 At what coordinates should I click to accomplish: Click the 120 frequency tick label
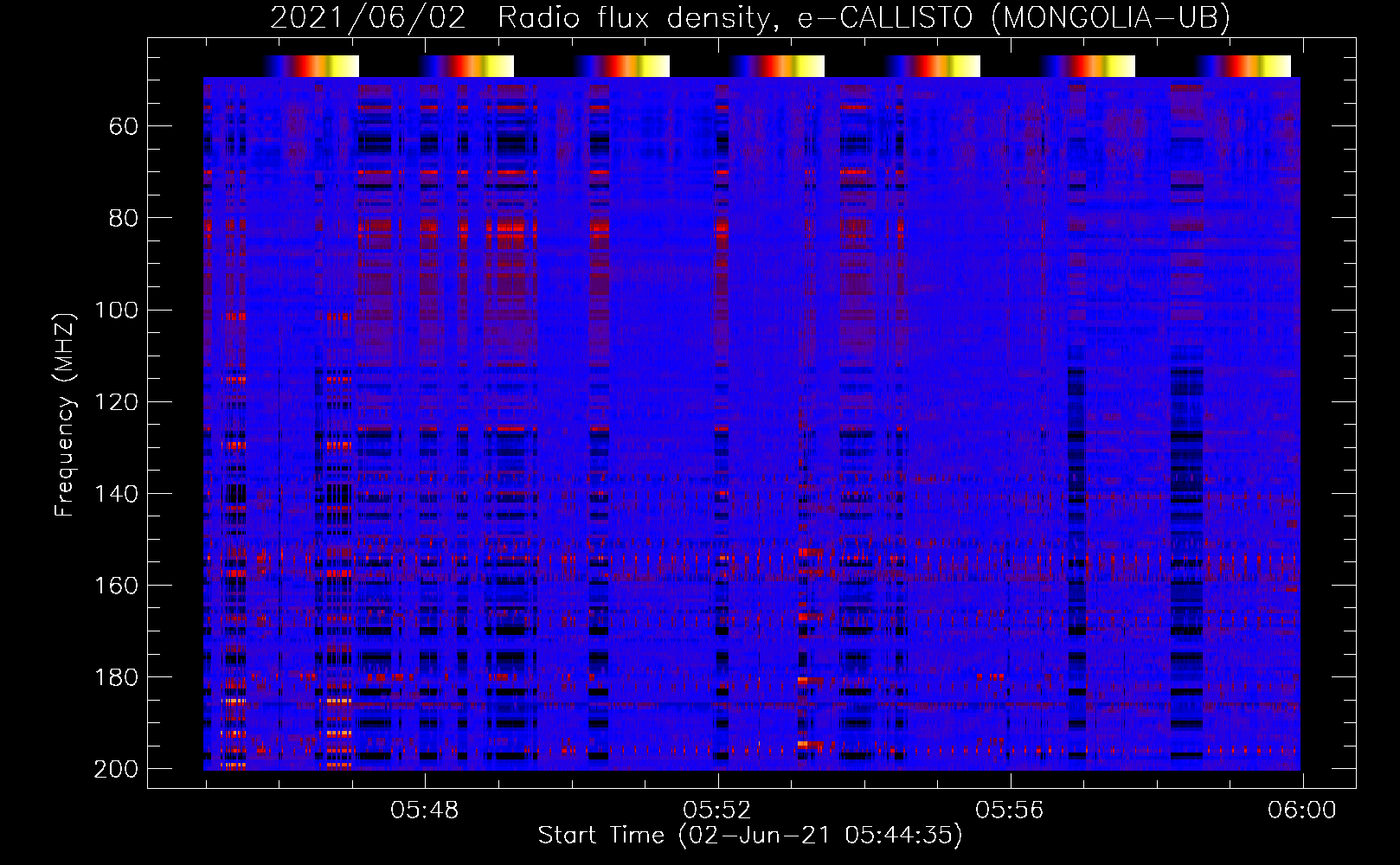pyautogui.click(x=117, y=401)
